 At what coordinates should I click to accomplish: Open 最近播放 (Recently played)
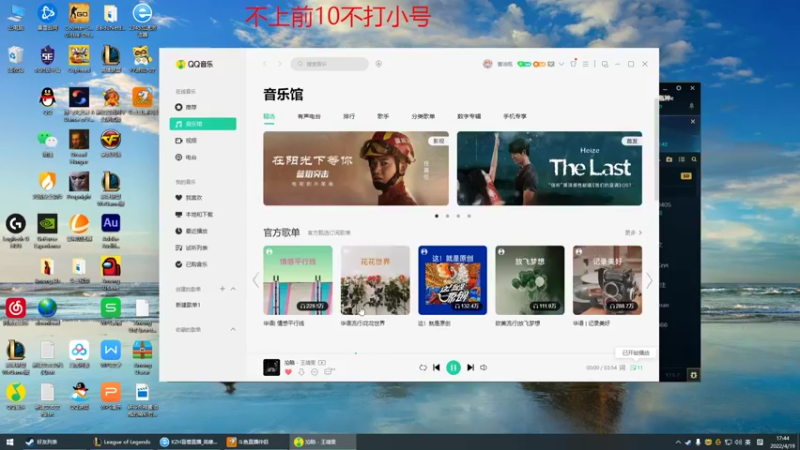coord(203,231)
